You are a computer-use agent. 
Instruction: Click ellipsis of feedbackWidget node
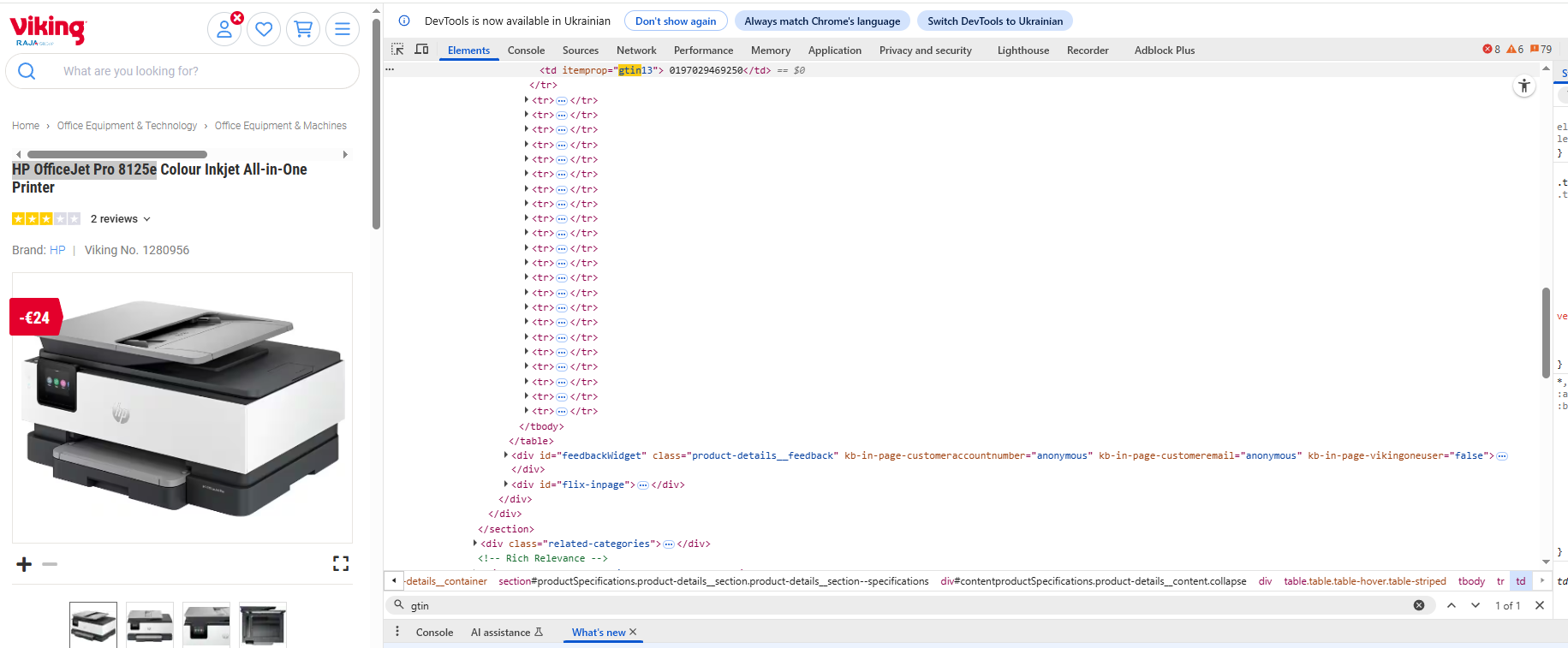(1502, 456)
